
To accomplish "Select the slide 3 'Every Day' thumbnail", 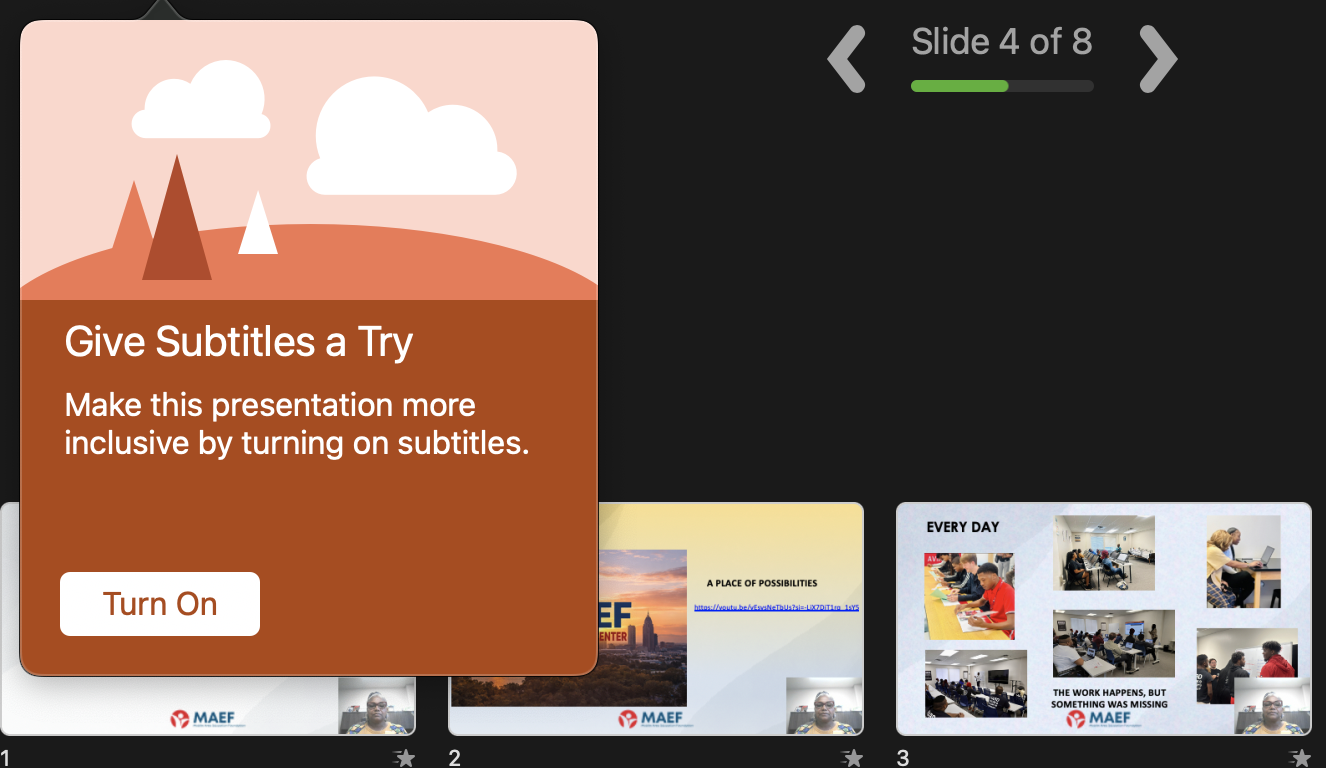I will (1103, 618).
